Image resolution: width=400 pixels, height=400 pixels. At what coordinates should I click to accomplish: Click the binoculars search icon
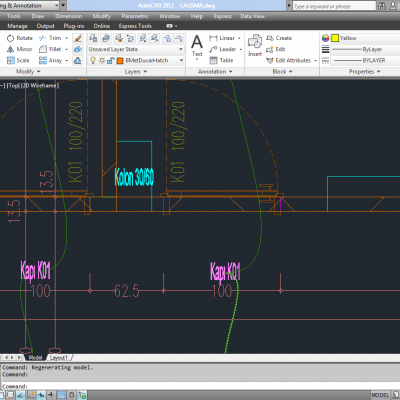382,6
